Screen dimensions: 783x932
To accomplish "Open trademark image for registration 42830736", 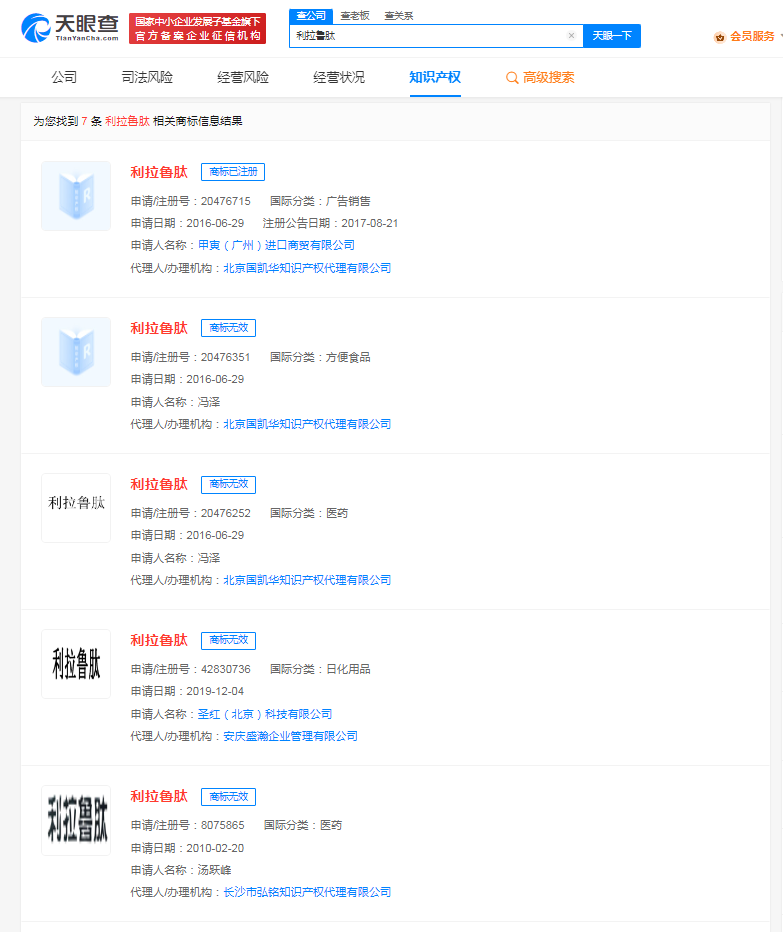I will point(76,664).
